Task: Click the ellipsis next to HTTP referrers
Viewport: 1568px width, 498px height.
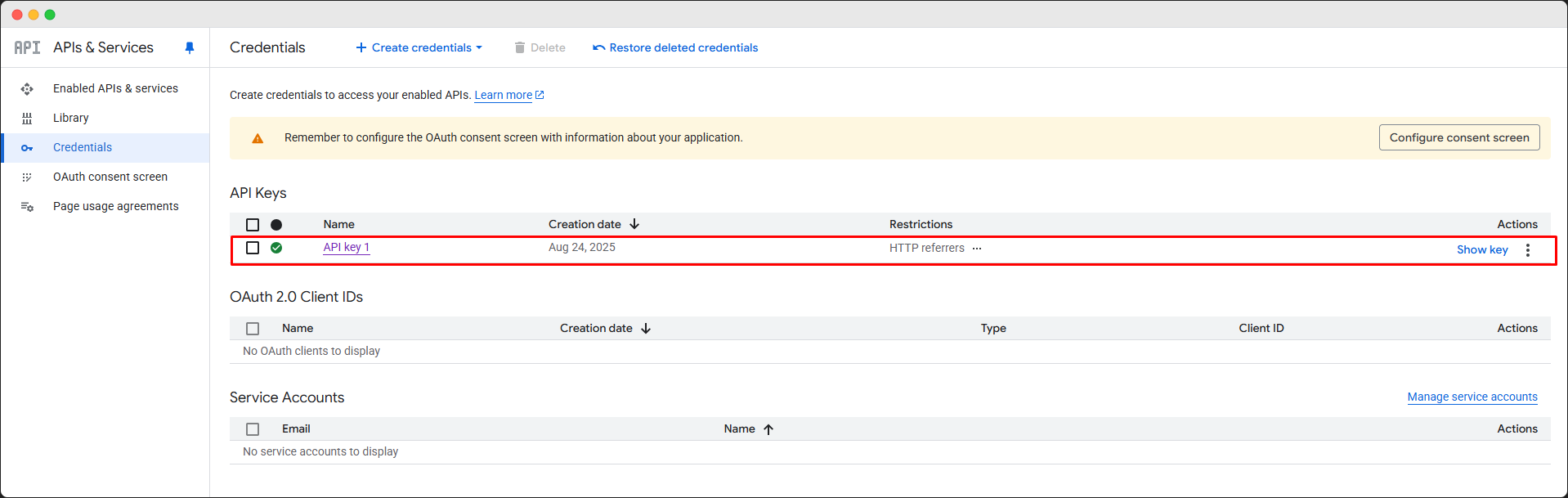Action: pos(977,248)
